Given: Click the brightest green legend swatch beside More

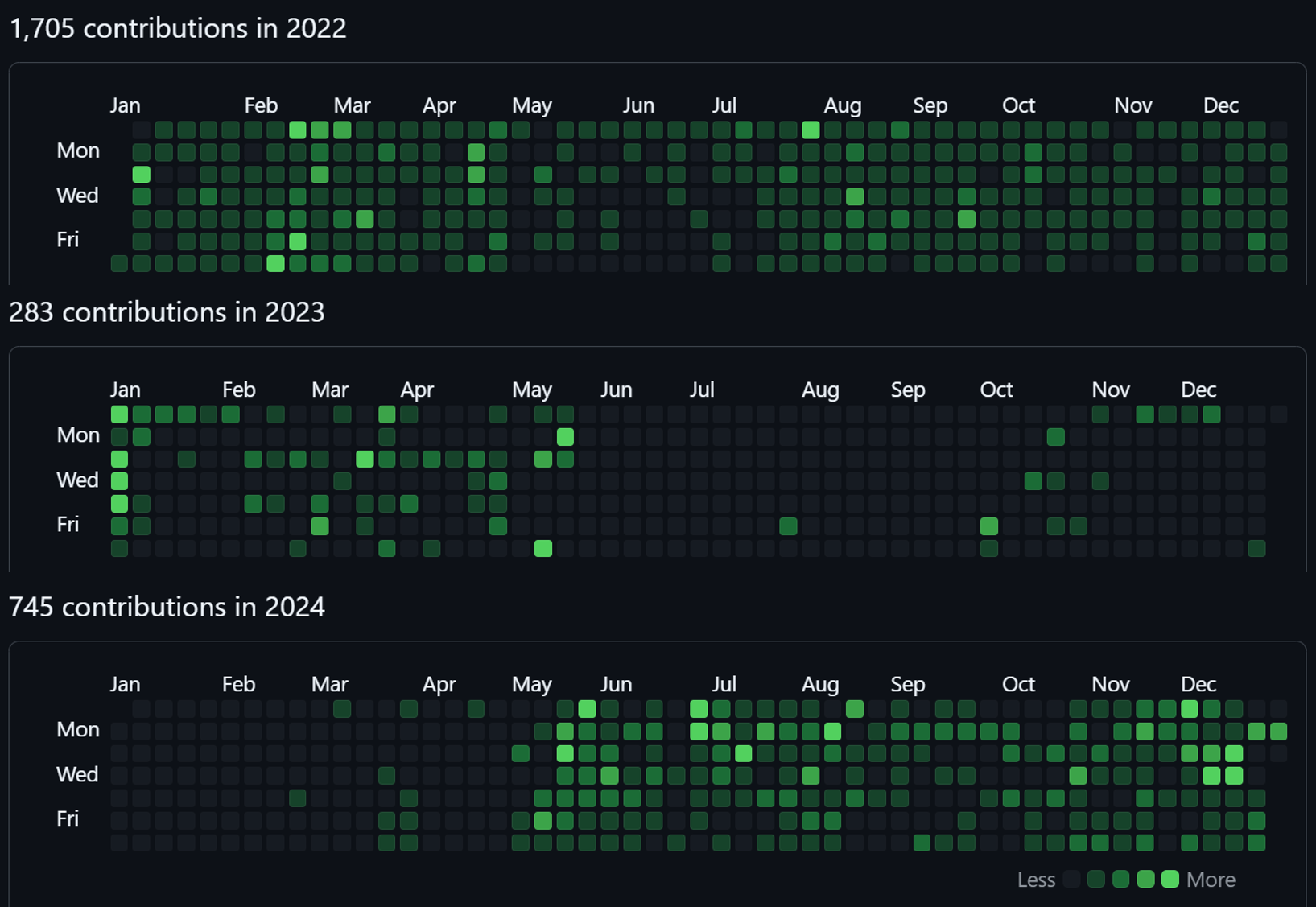Looking at the screenshot, I should [1170, 880].
